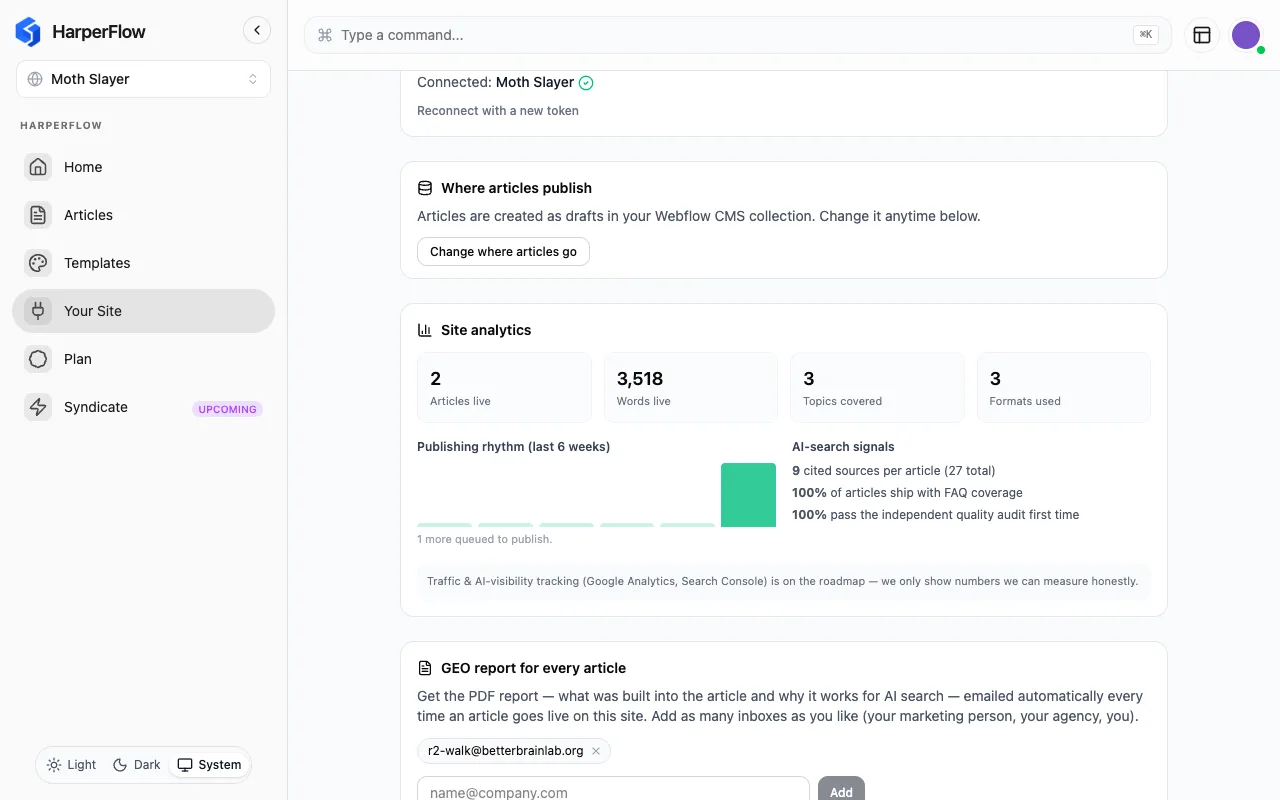The width and height of the screenshot is (1280, 800).
Task: Open the purple user avatar menu
Action: 1246,35
